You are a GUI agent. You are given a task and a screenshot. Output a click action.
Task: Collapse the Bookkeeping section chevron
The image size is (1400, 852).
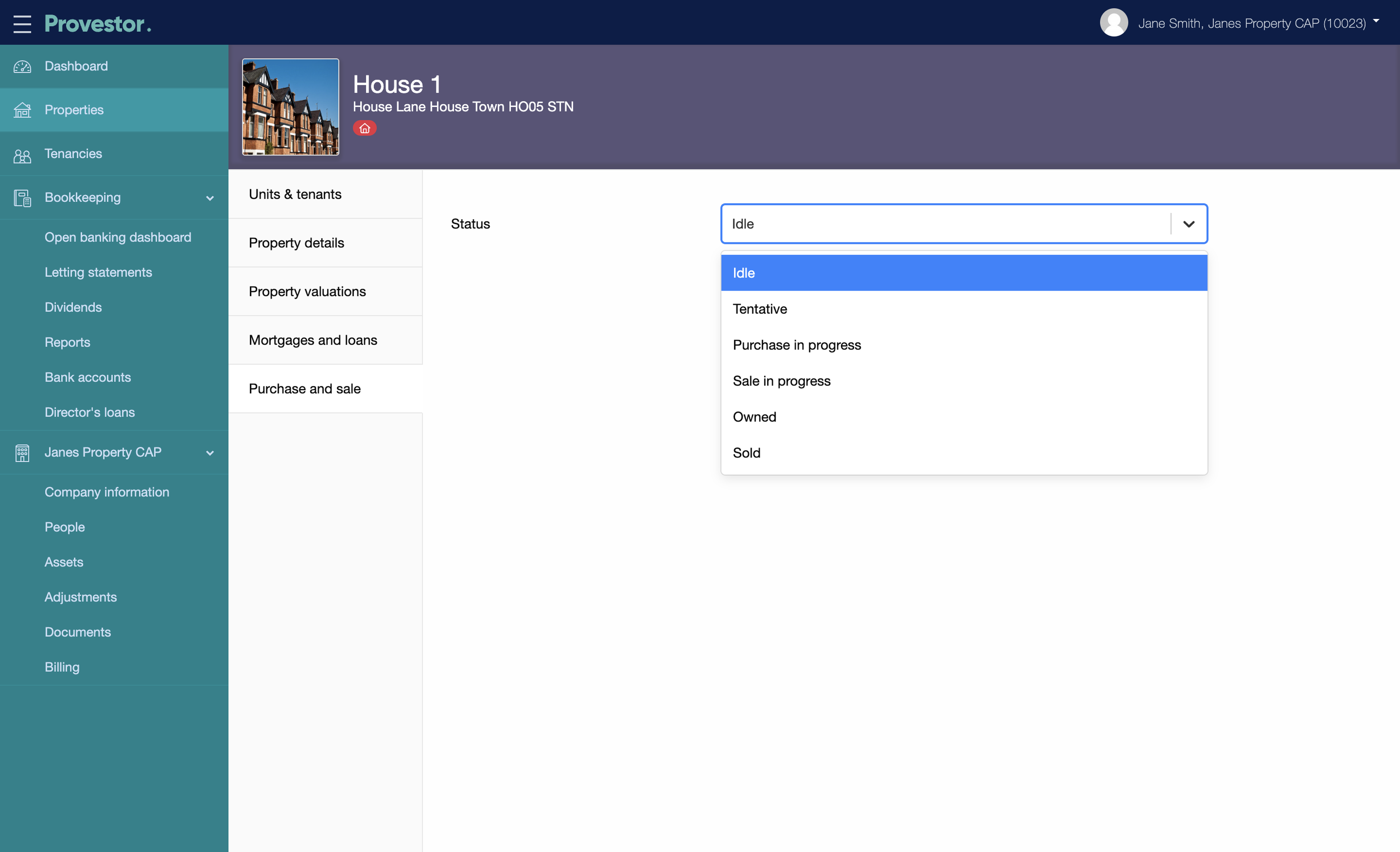(x=210, y=198)
